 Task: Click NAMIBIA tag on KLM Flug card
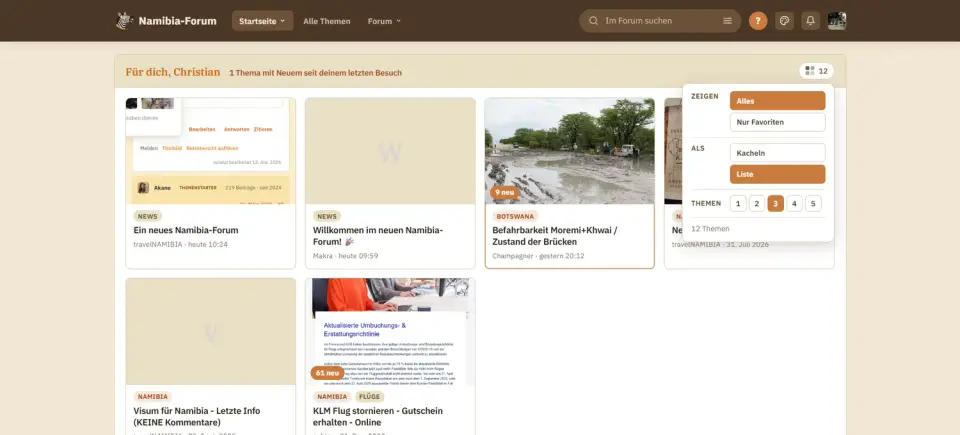[x=332, y=396]
